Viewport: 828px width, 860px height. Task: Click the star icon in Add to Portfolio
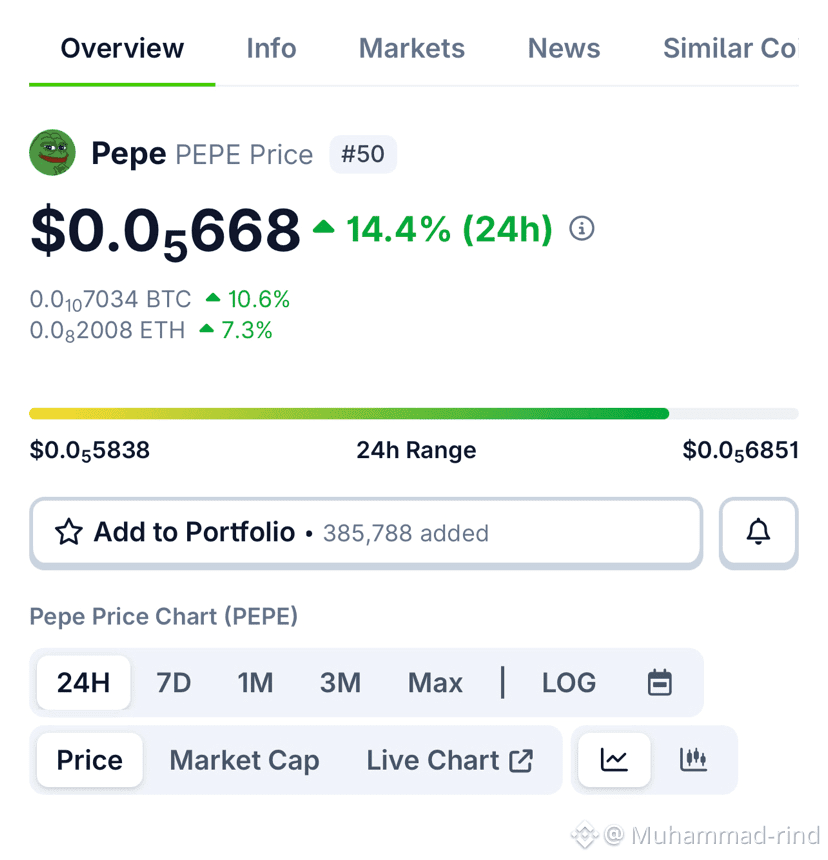pyautogui.click(x=68, y=532)
